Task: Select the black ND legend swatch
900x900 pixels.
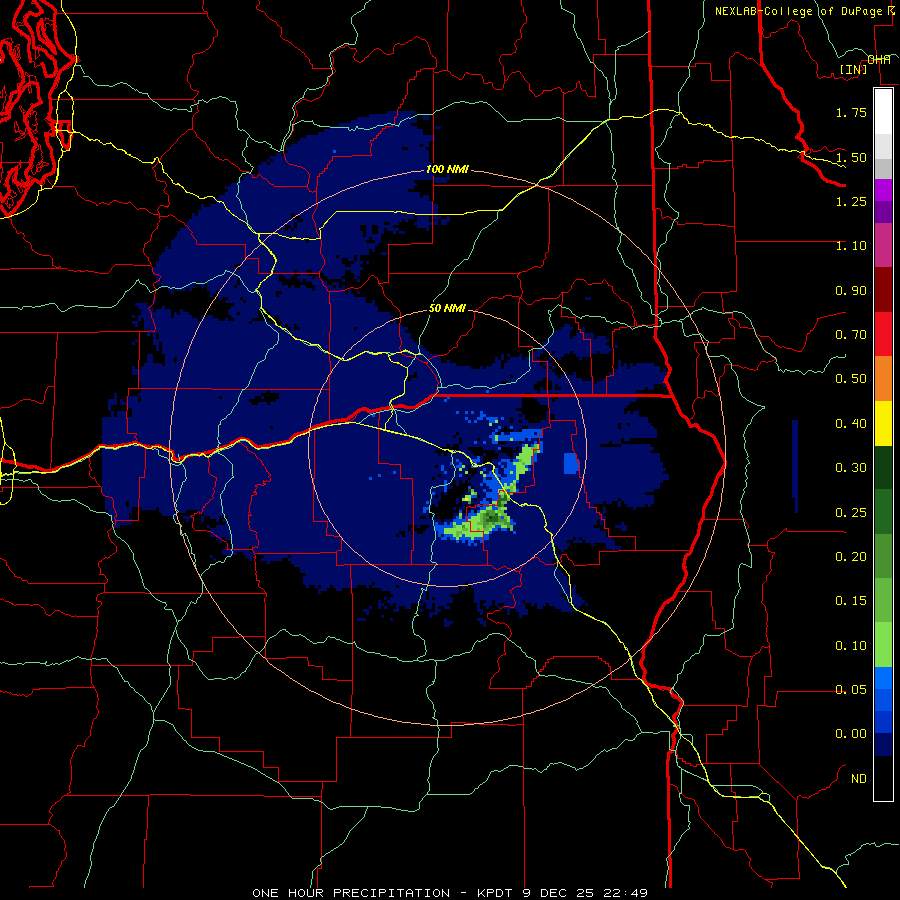Action: [x=883, y=778]
